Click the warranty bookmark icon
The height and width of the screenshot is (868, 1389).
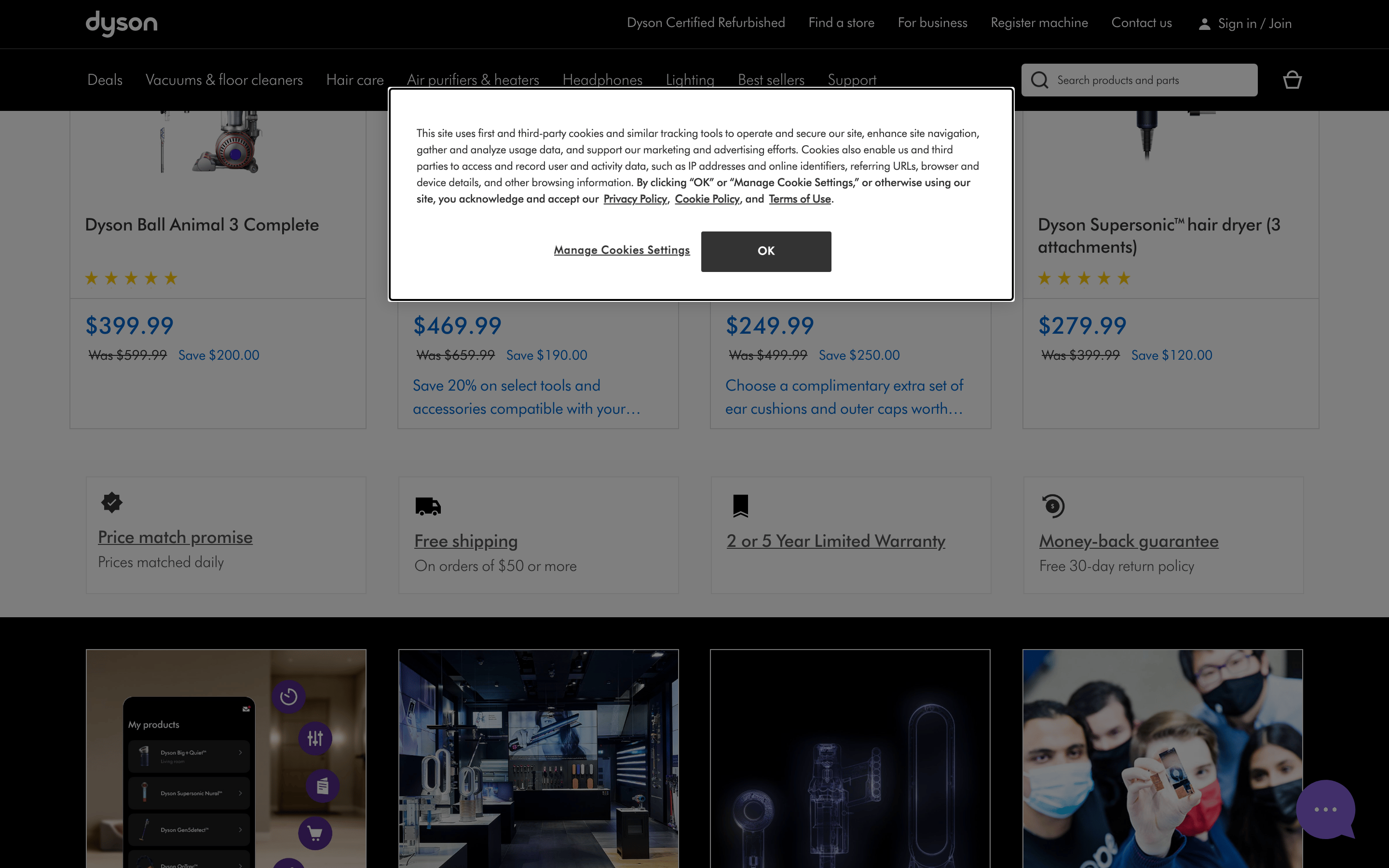pos(740,506)
